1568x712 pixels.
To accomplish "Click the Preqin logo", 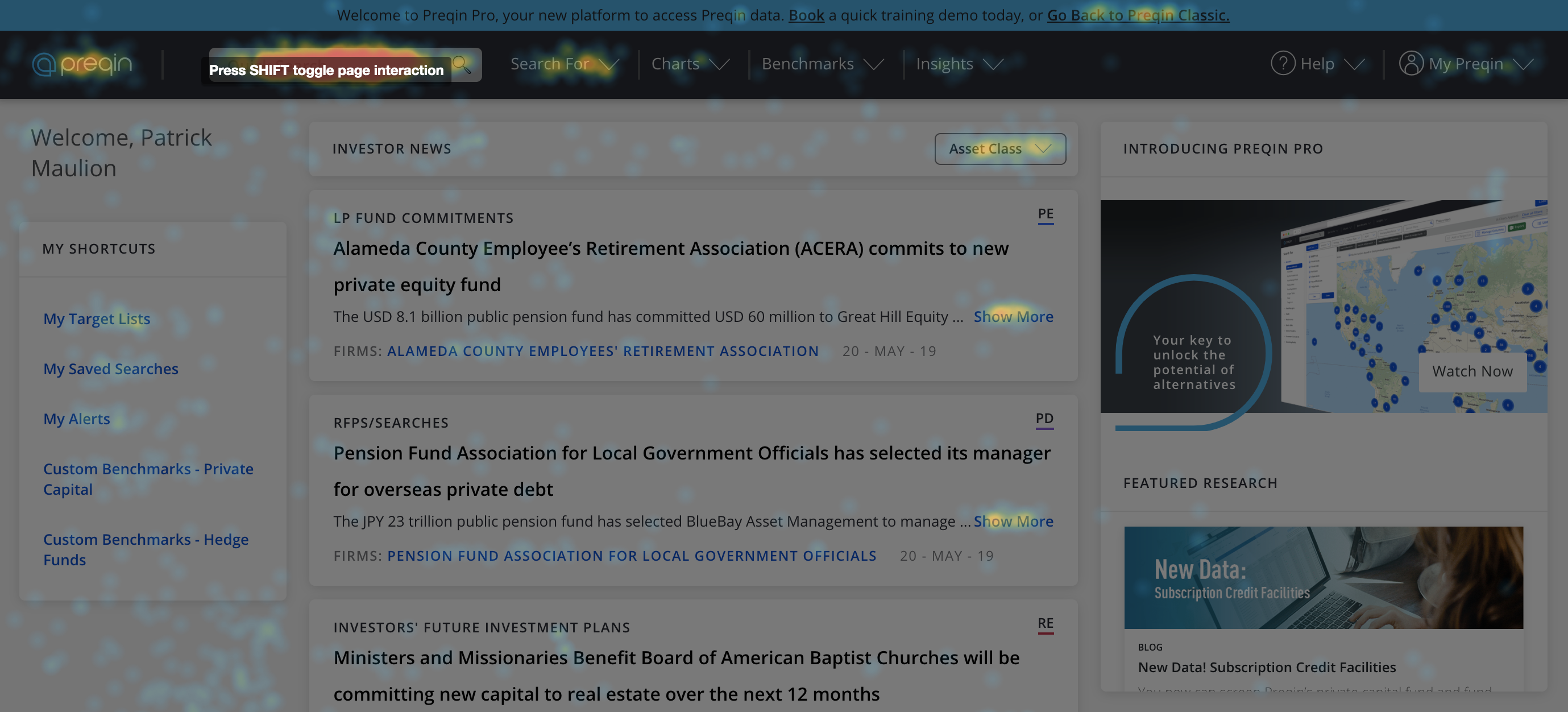I will [x=82, y=64].
